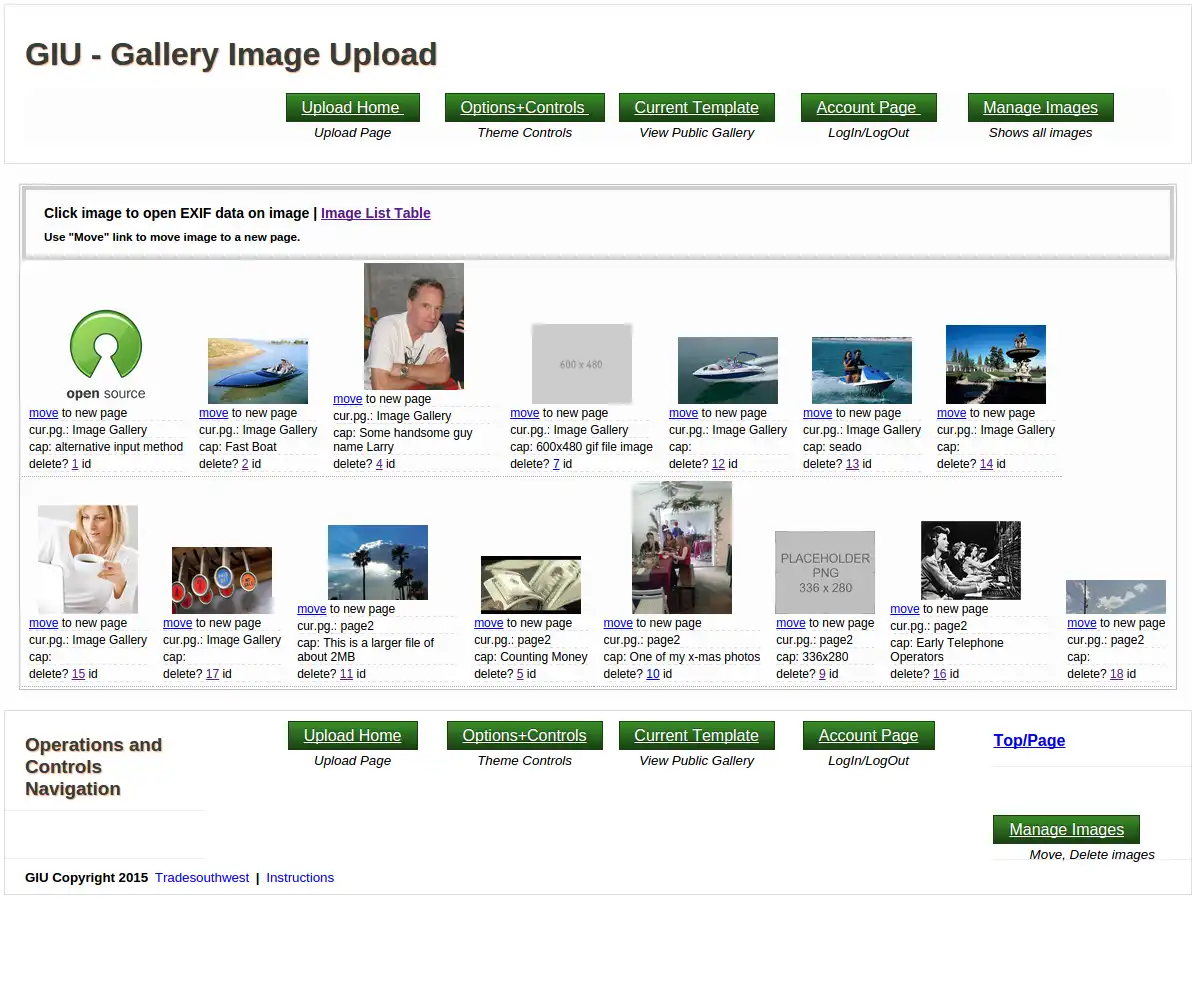Viewport: 1200px width, 991px height.
Task: Click delete id 9 link
Action: pos(822,674)
